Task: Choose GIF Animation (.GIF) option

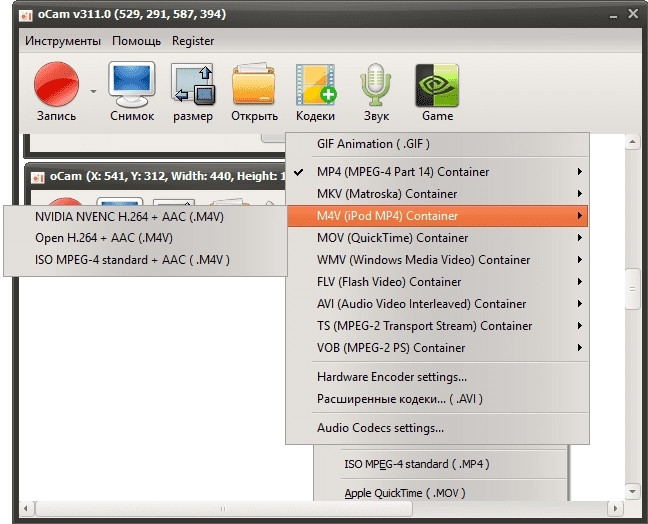Action: [x=437, y=144]
